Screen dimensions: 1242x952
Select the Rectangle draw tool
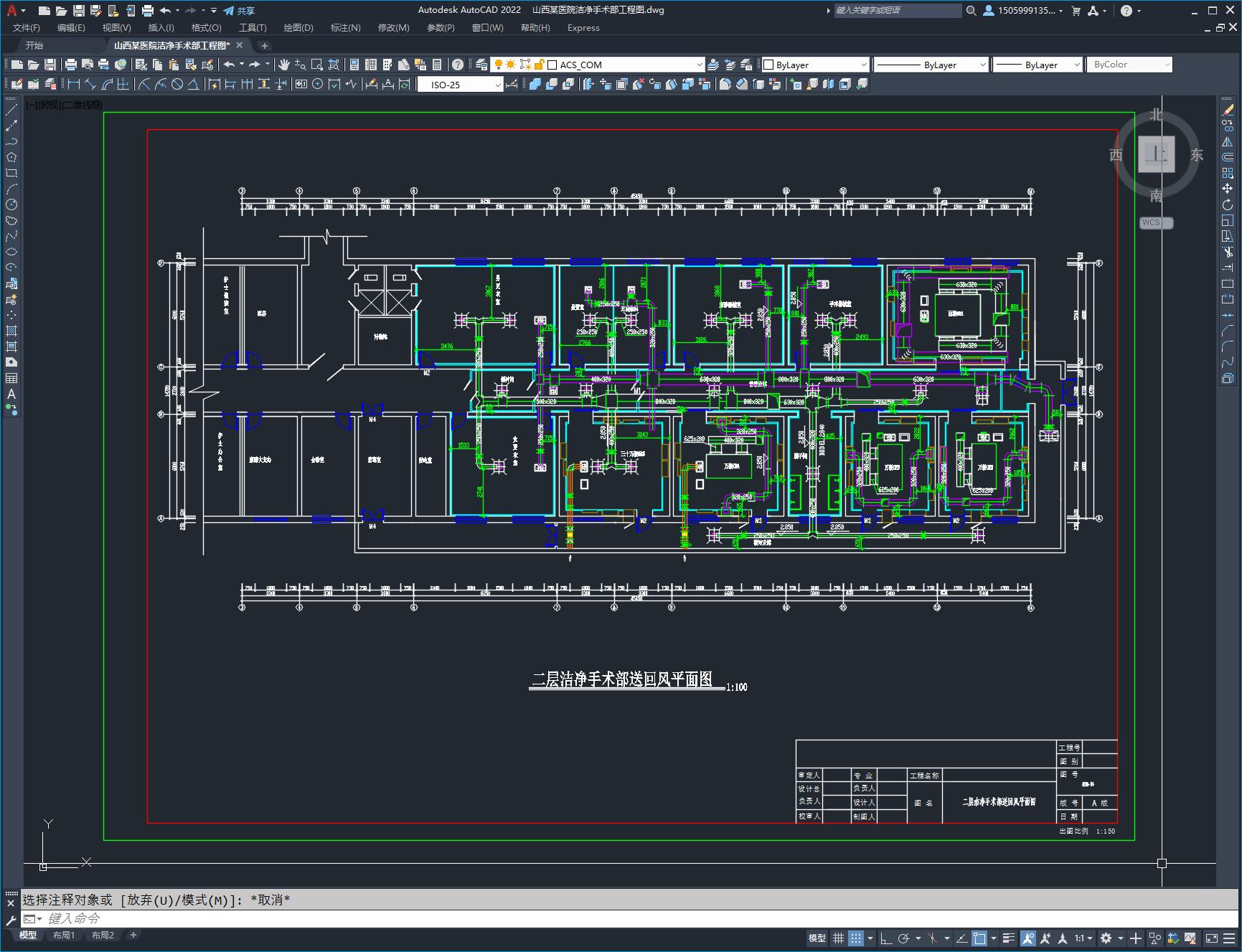pyautogui.click(x=11, y=174)
